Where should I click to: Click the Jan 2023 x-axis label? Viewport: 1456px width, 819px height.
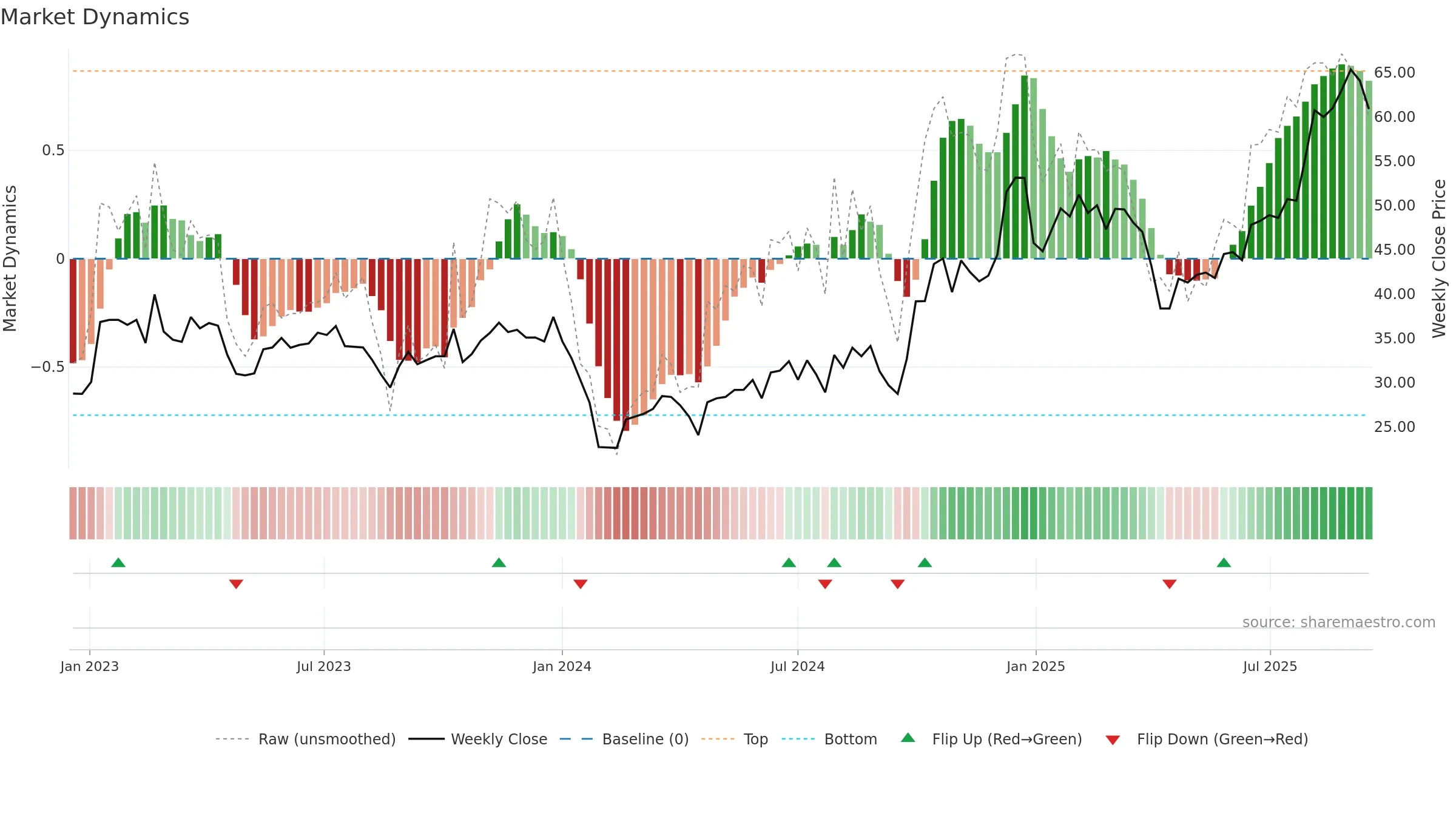pos(90,666)
